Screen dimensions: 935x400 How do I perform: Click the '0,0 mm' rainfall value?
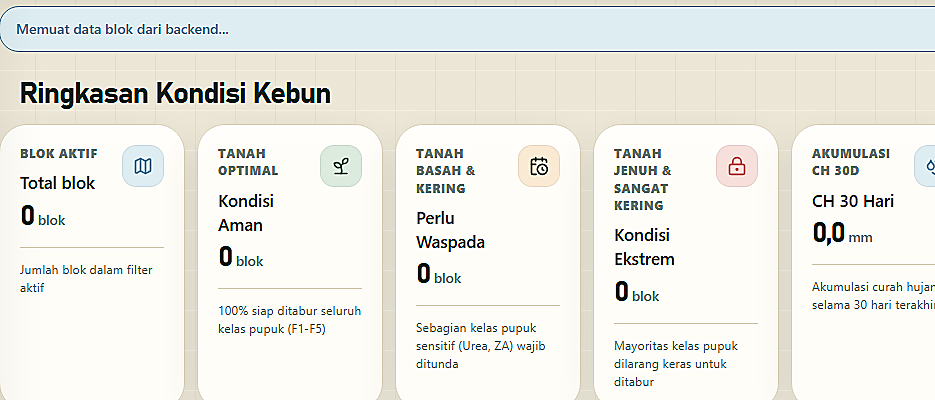click(x=842, y=232)
